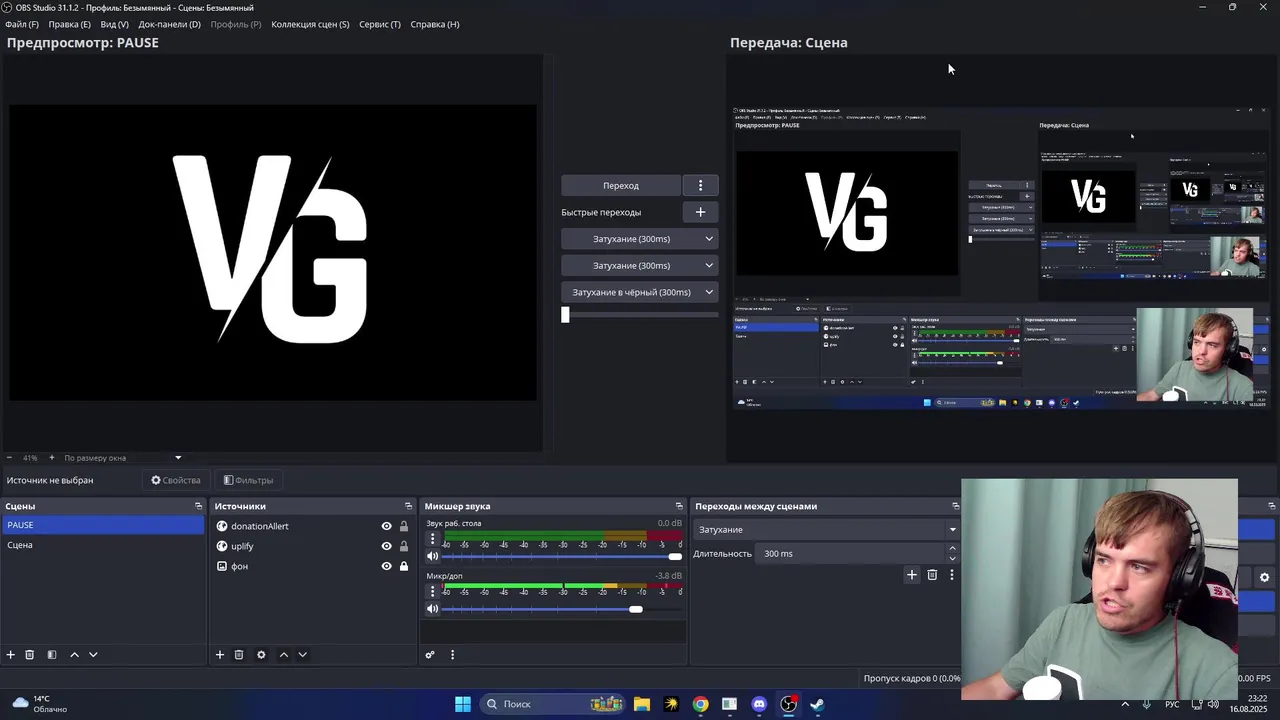This screenshot has width=1280, height=720.
Task: Move the scene down in Scenes toolbar
Action: [93, 655]
